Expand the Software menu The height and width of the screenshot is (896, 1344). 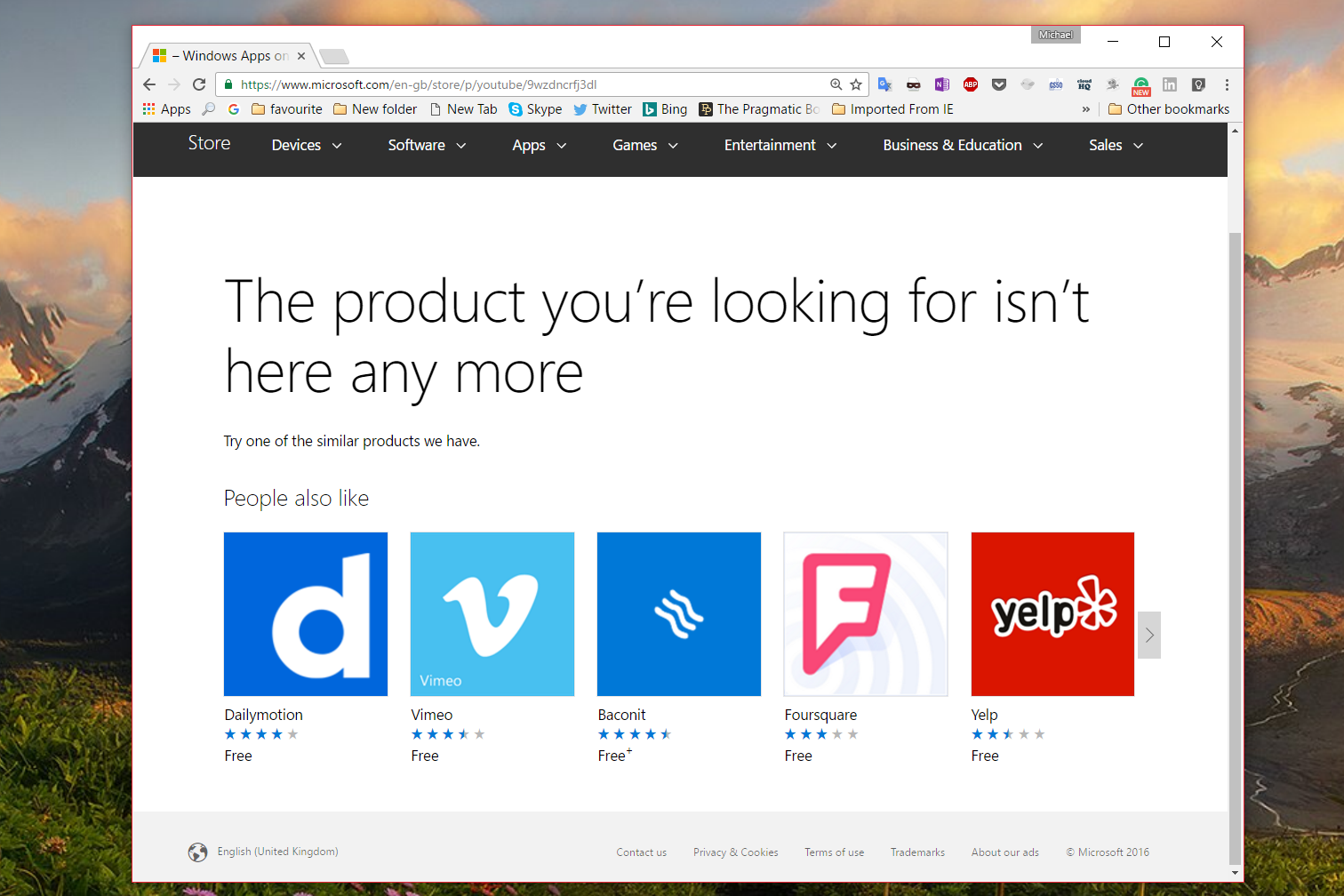coord(427,146)
